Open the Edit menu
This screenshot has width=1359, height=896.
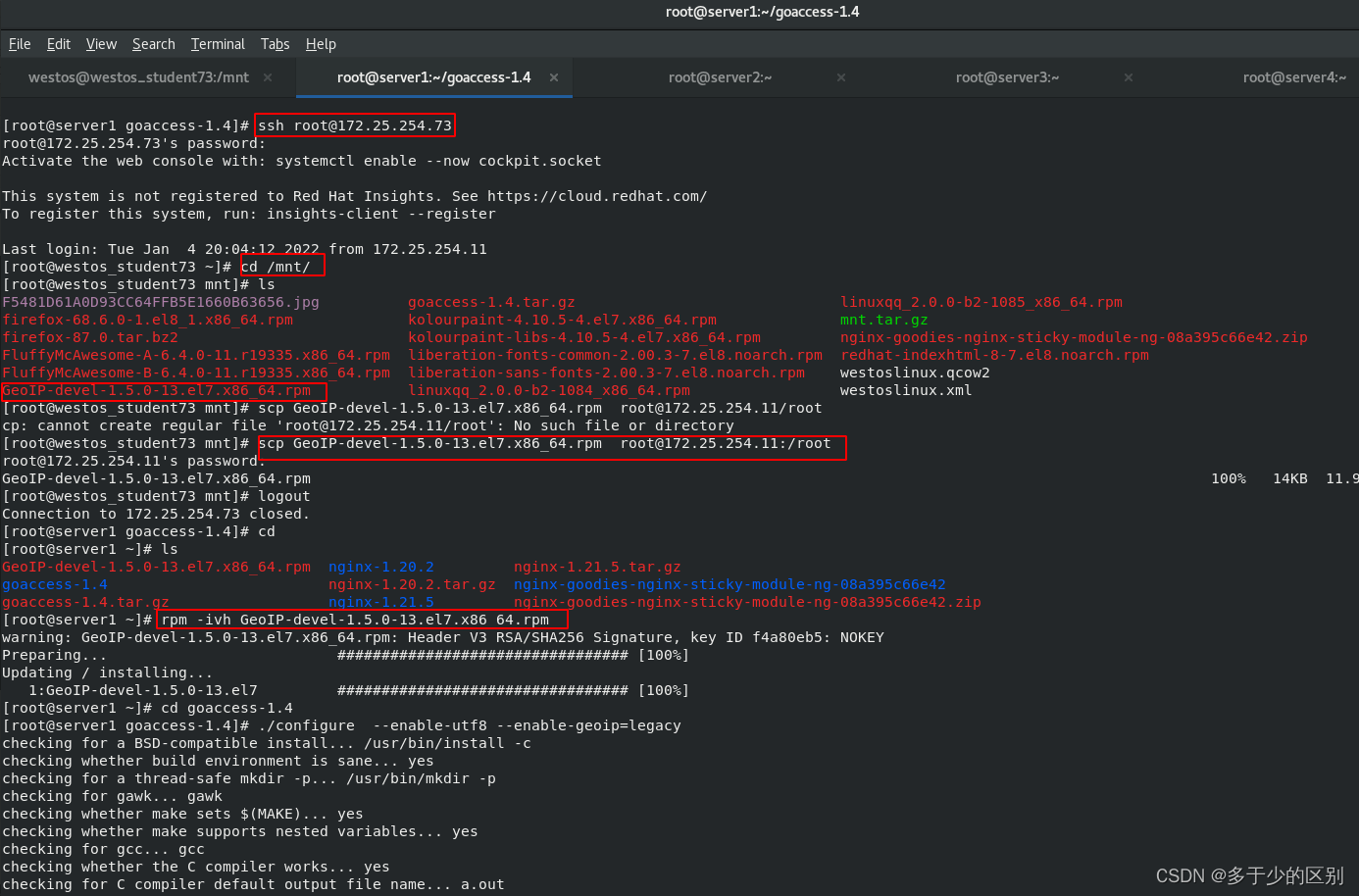[59, 44]
